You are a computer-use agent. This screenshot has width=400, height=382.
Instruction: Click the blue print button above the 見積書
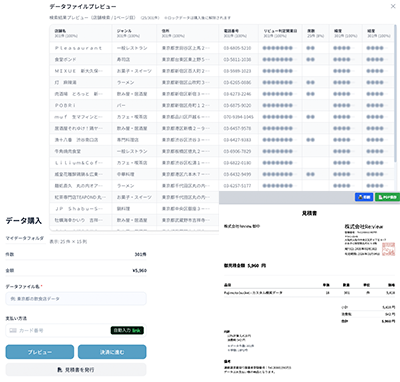click(x=364, y=197)
